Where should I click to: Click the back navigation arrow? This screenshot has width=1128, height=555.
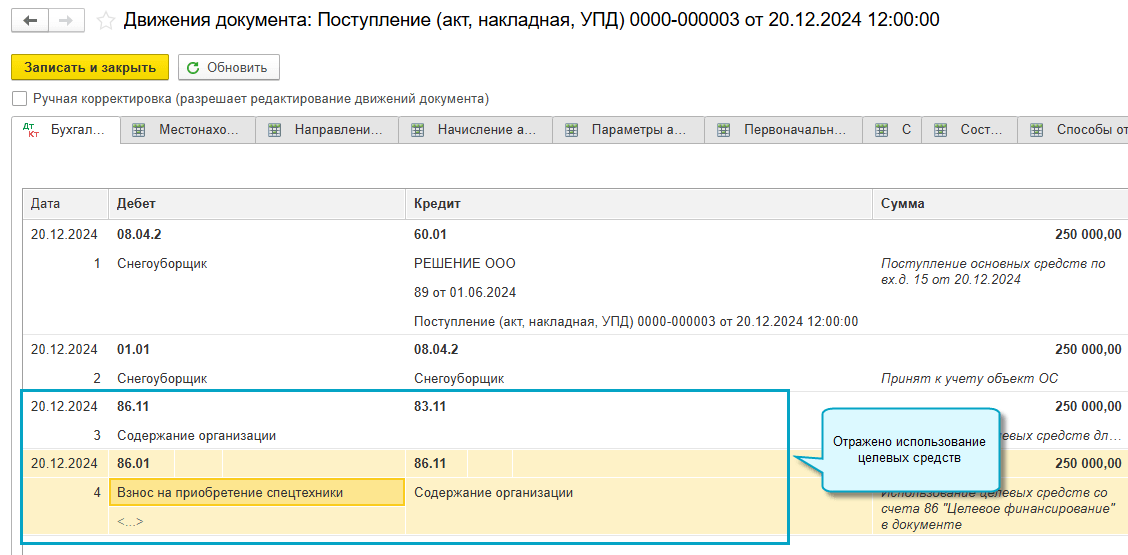pyautogui.click(x=31, y=21)
